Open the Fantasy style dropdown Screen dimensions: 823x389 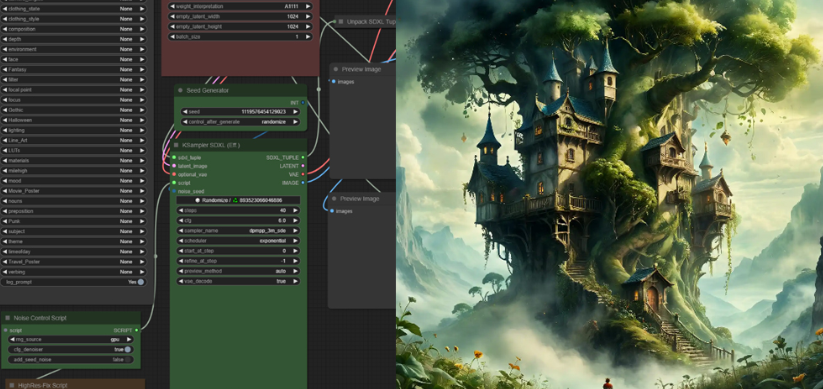pyautogui.click(x=73, y=70)
